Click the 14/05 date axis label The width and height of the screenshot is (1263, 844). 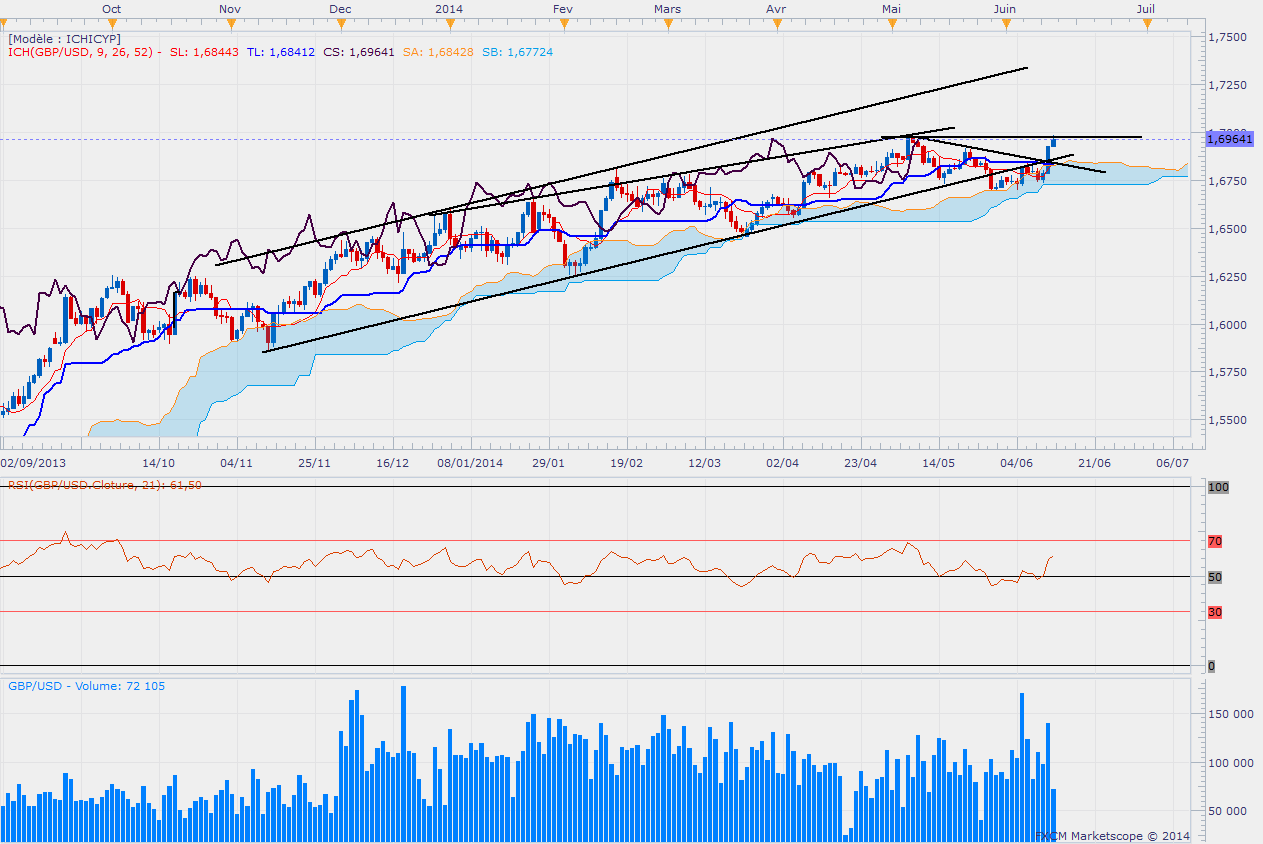pos(938,463)
